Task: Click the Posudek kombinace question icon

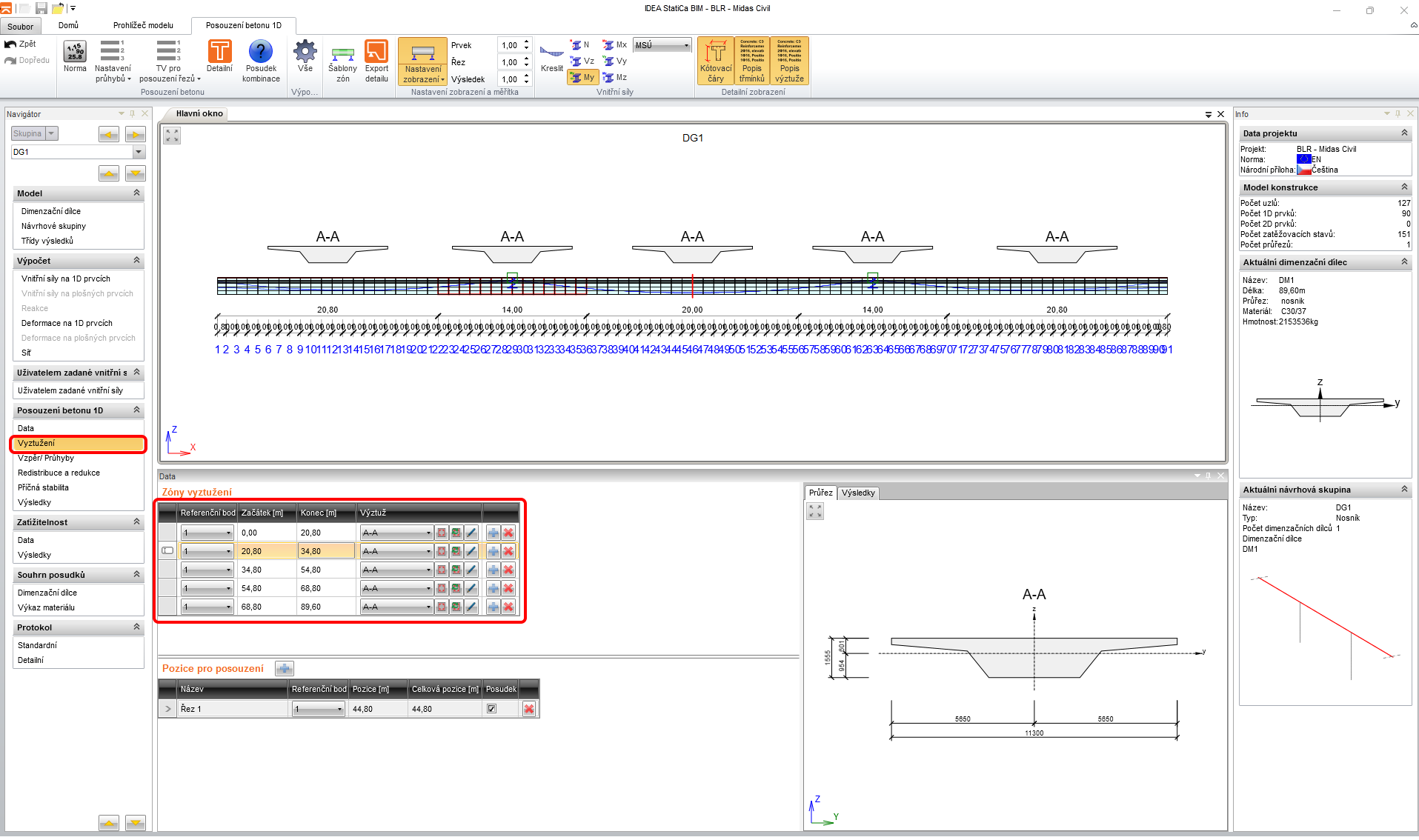Action: (x=261, y=52)
